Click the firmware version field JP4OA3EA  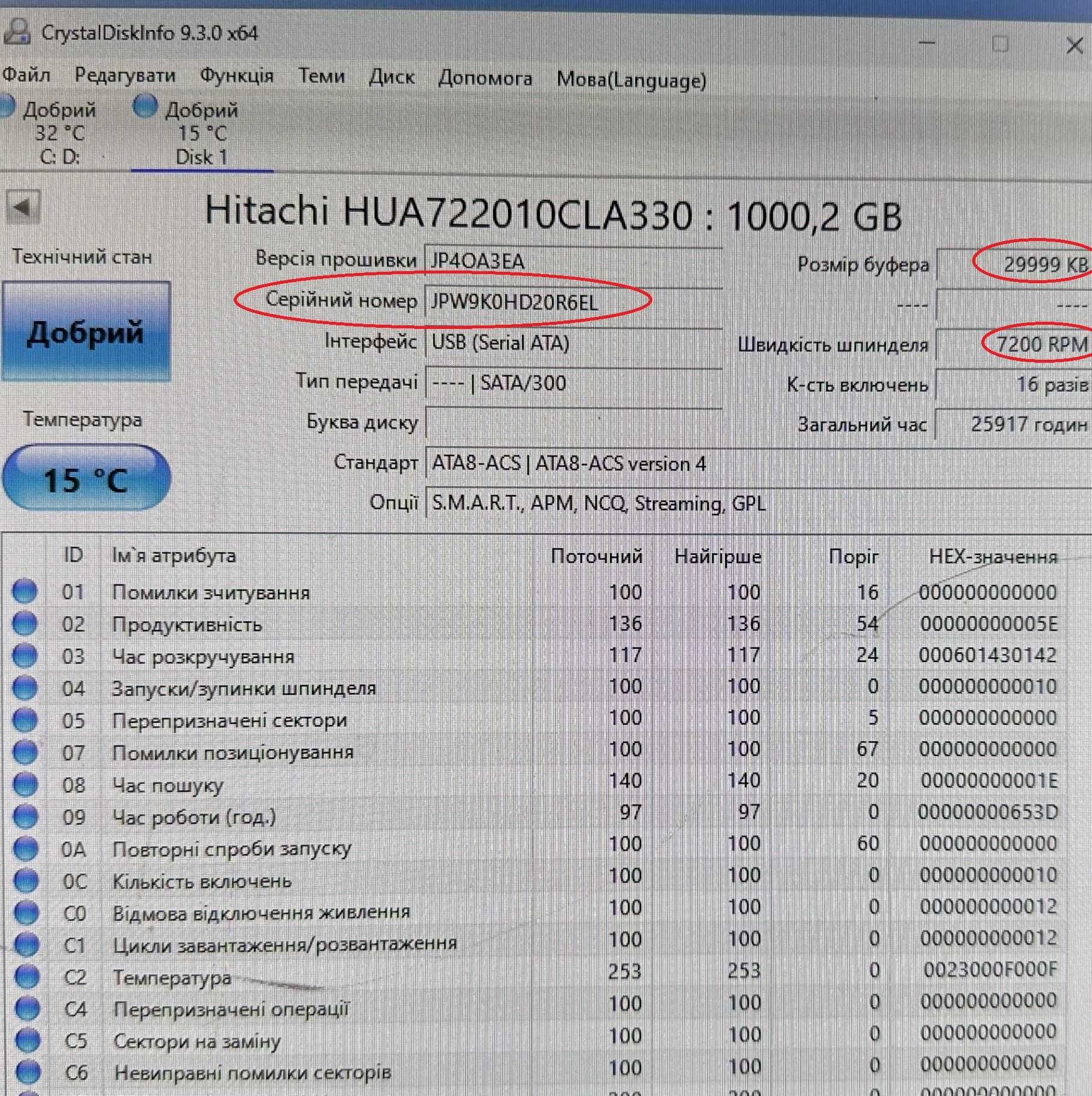(x=573, y=261)
